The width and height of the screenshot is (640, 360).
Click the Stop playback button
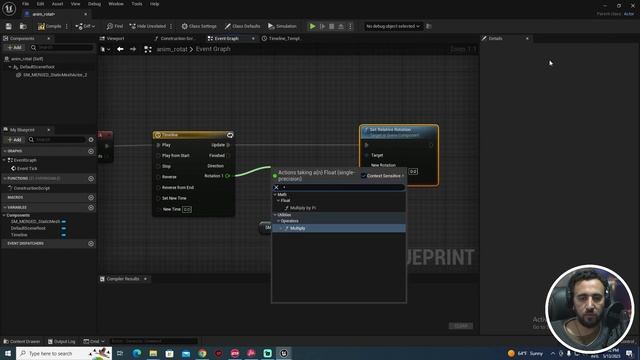[x=331, y=26]
